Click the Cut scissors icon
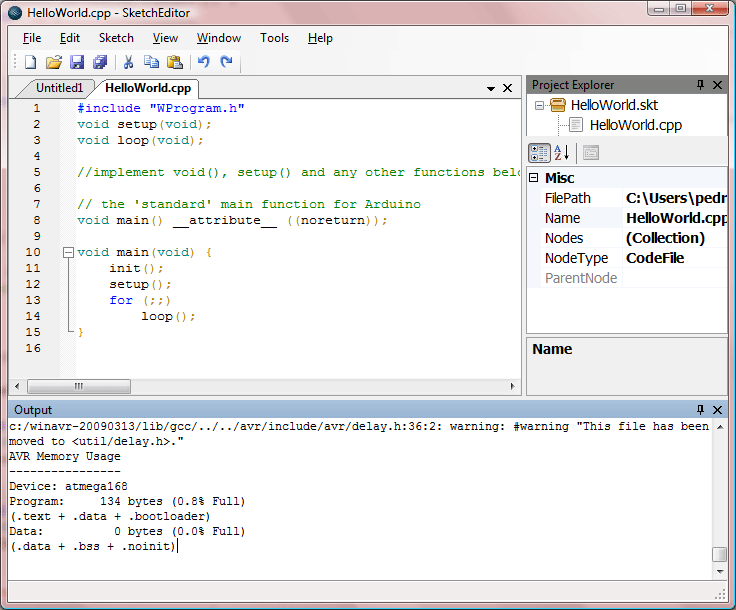The image size is (736, 610). (x=128, y=62)
